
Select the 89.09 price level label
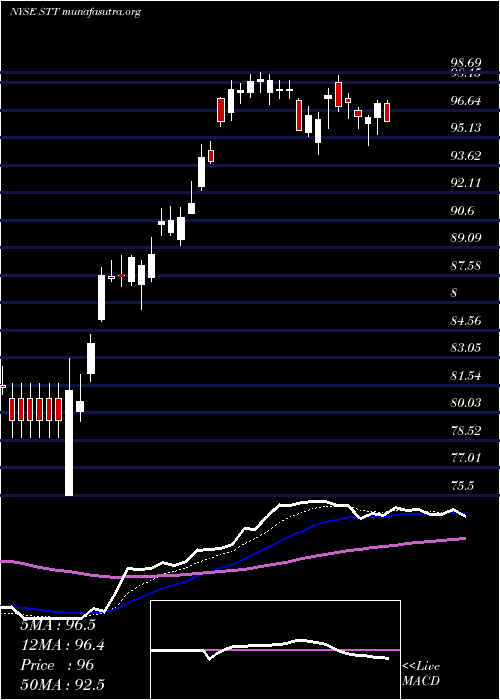pos(465,238)
